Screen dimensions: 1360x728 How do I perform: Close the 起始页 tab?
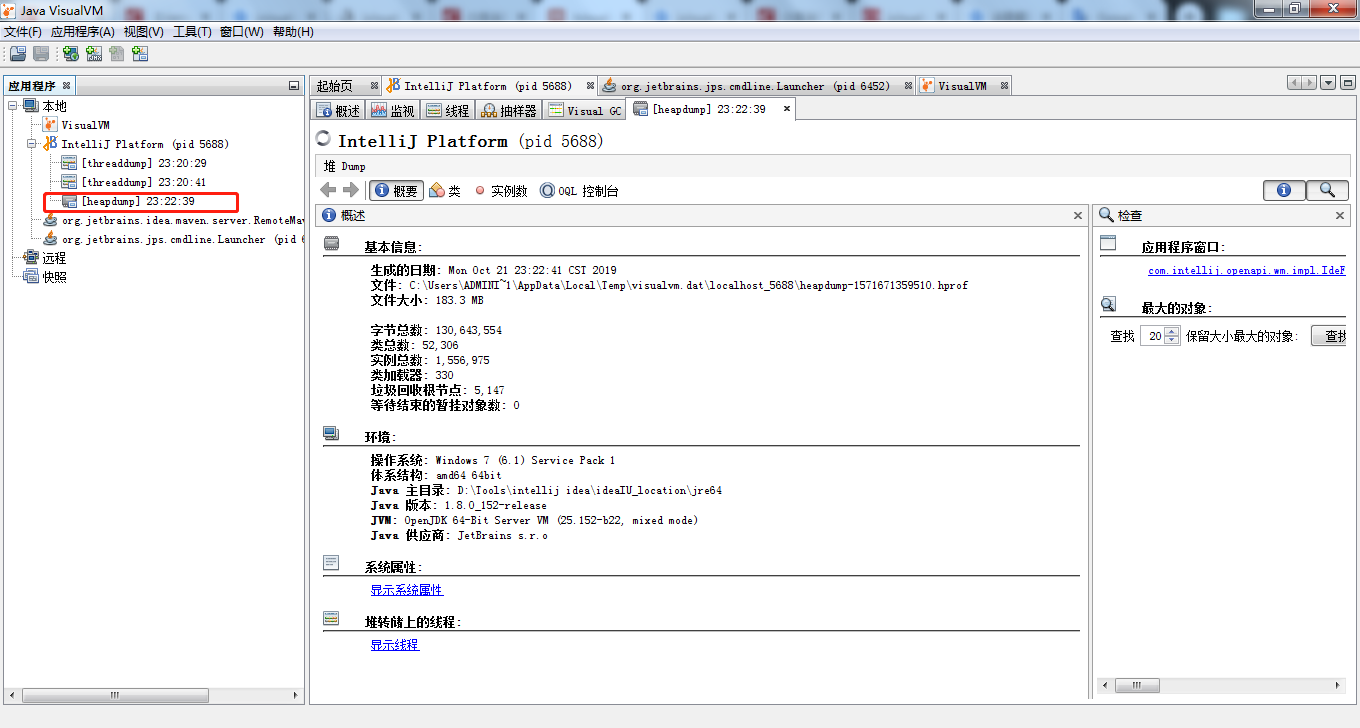point(374,86)
